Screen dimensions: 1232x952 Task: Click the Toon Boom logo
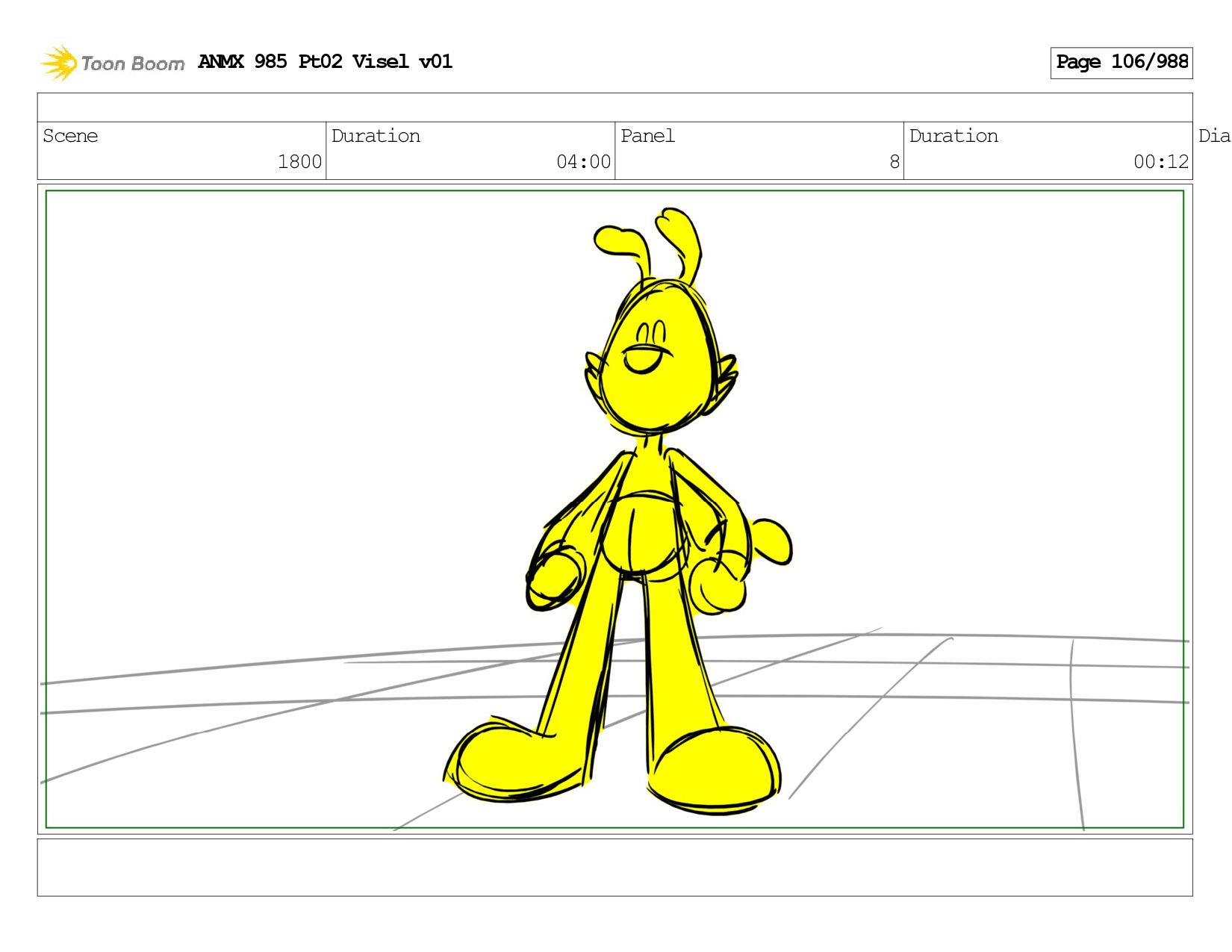[112, 63]
